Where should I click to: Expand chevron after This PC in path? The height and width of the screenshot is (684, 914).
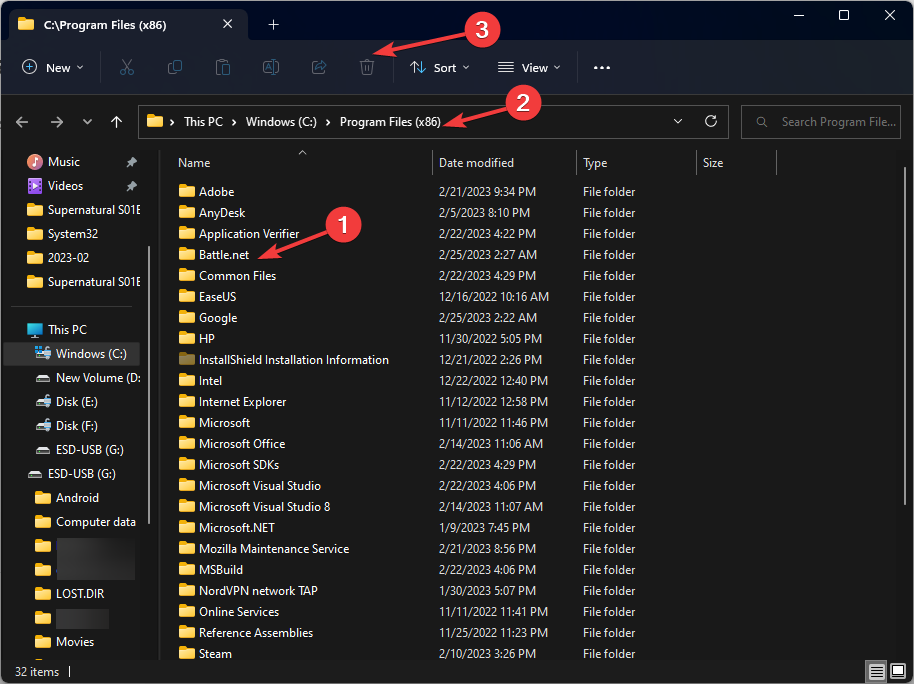234,122
